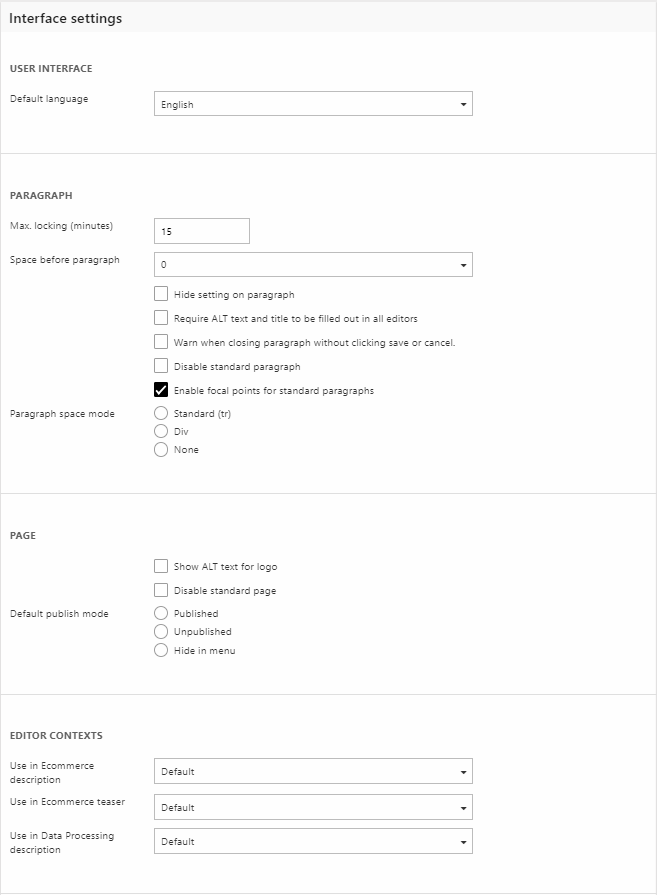Open Use in Ecommerce description dropdown
The image size is (657, 895).
point(313,771)
